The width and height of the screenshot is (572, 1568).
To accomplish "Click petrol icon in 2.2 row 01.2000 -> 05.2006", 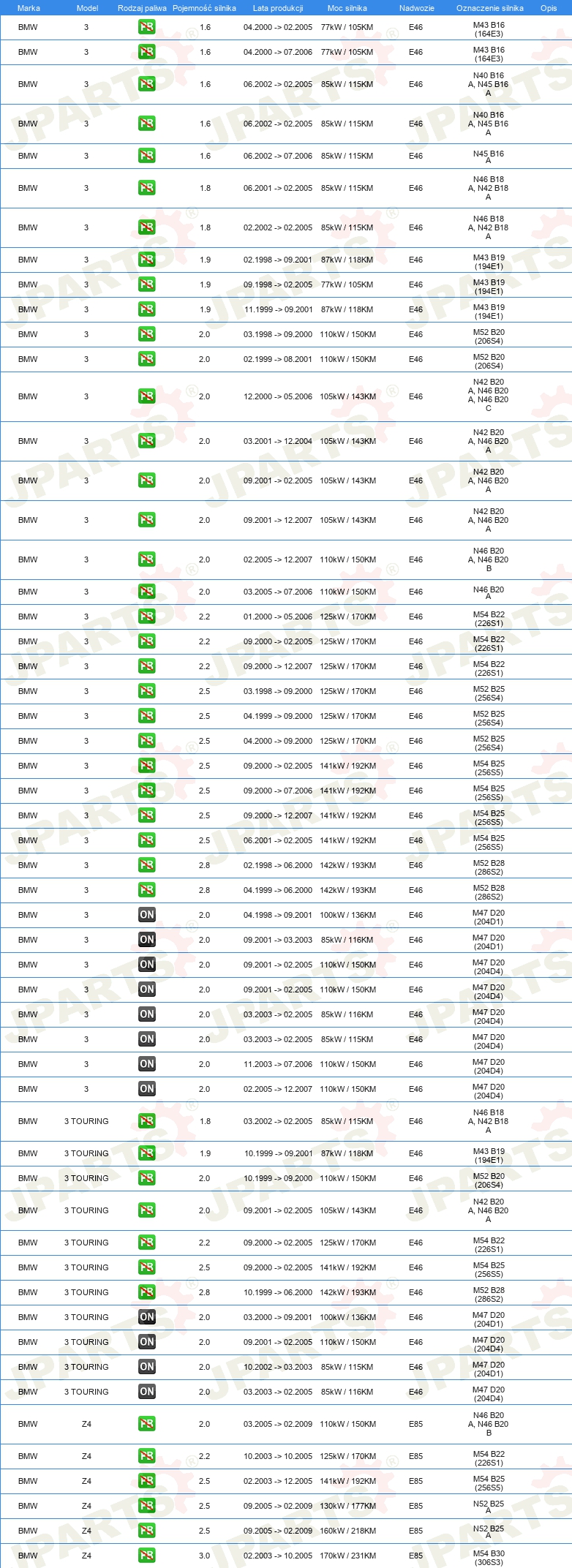I will tap(146, 617).
